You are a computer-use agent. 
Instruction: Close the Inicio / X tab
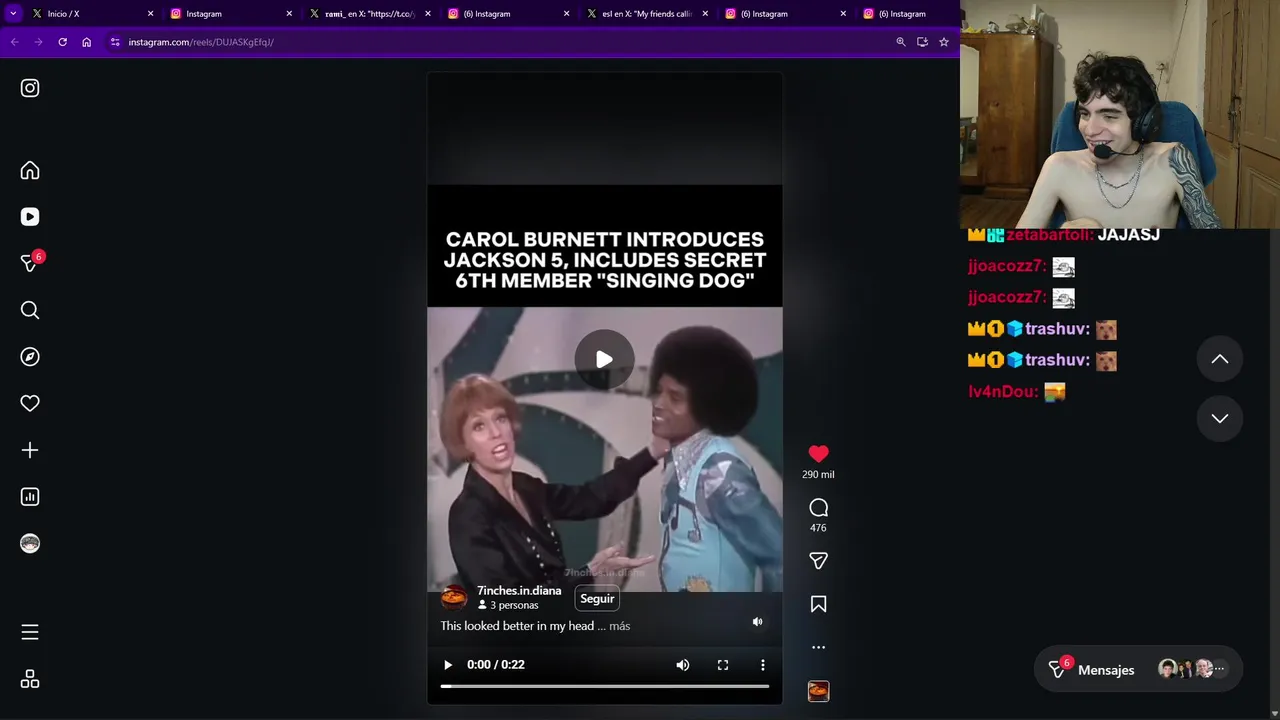point(151,14)
